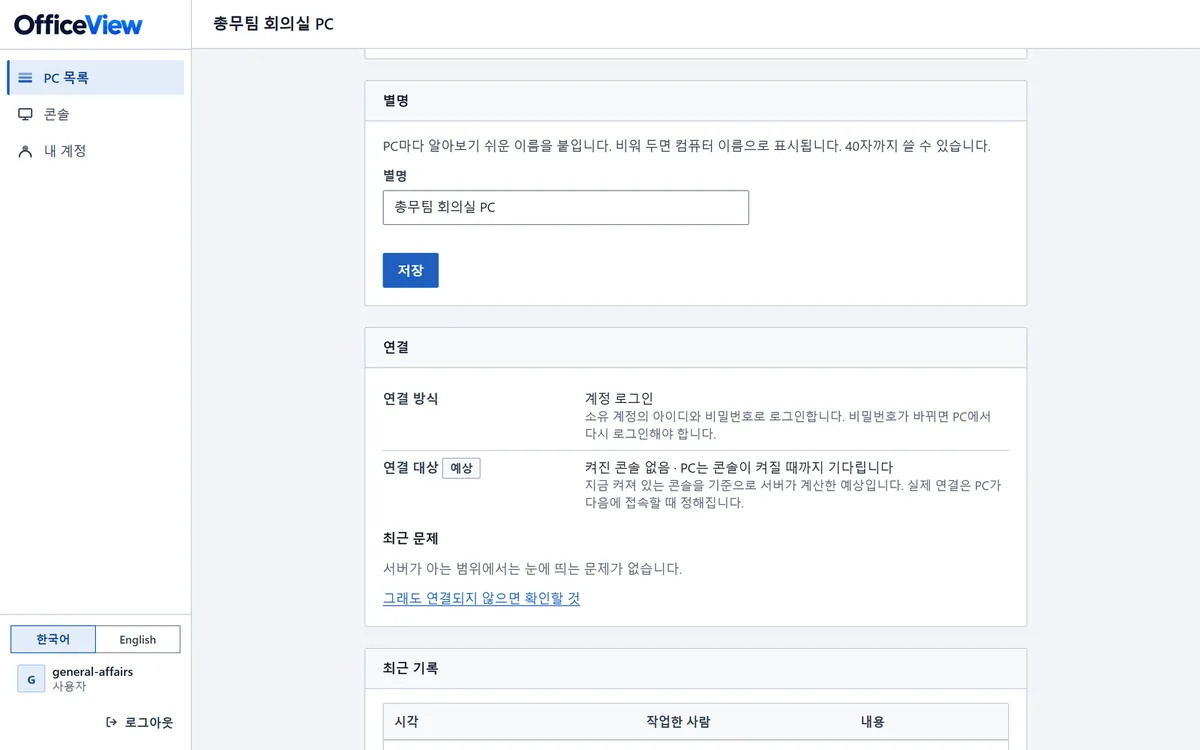1200x750 pixels.
Task: Click the 내 계정 person icon
Action: pos(26,151)
